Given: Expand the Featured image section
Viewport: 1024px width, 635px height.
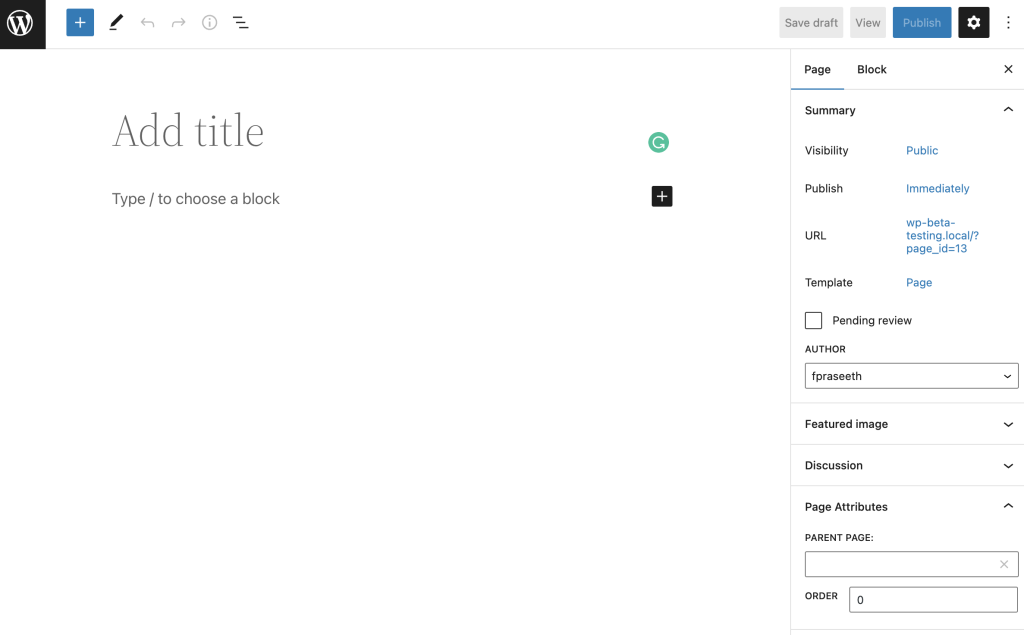Looking at the screenshot, I should coord(906,424).
